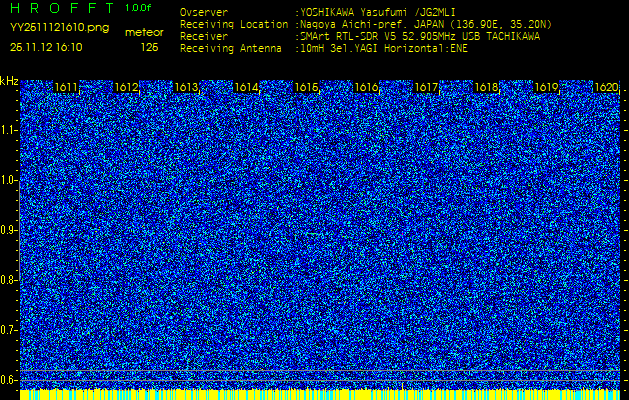Click the Ovserver label

tap(204, 12)
